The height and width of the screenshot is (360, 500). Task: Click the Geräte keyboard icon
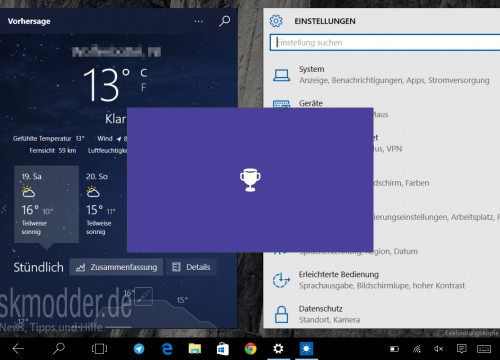click(x=281, y=104)
